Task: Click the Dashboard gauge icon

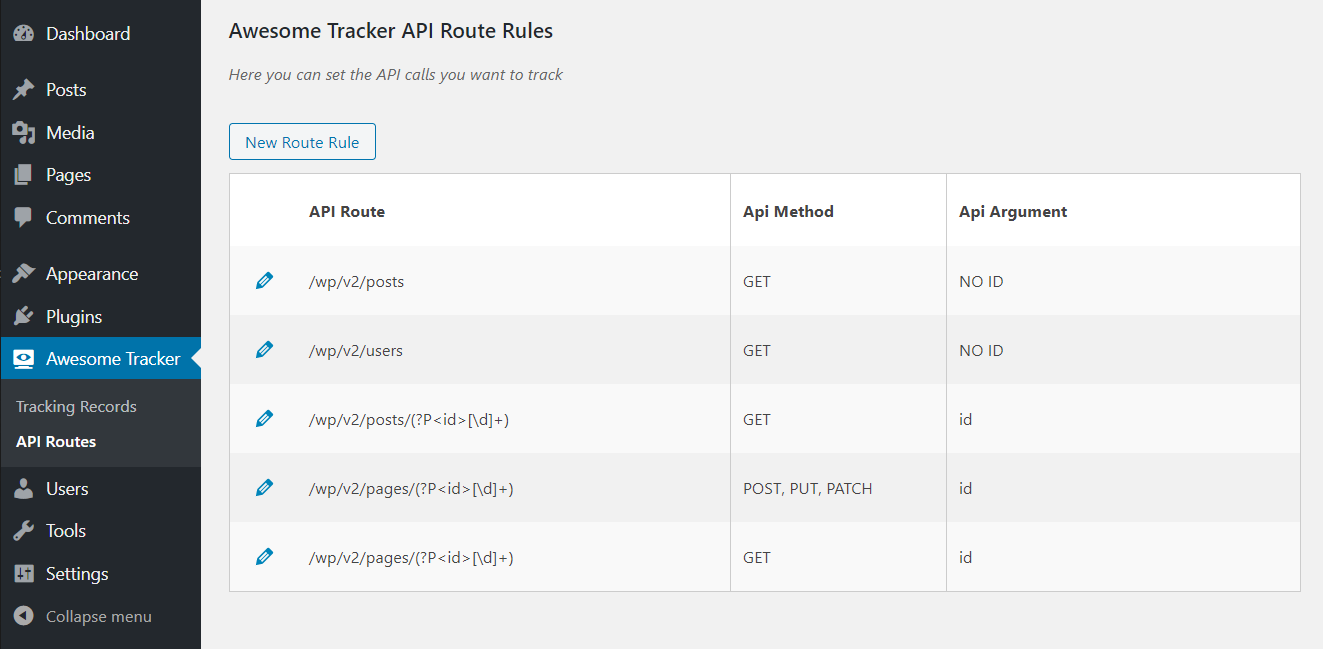Action: click(x=24, y=34)
